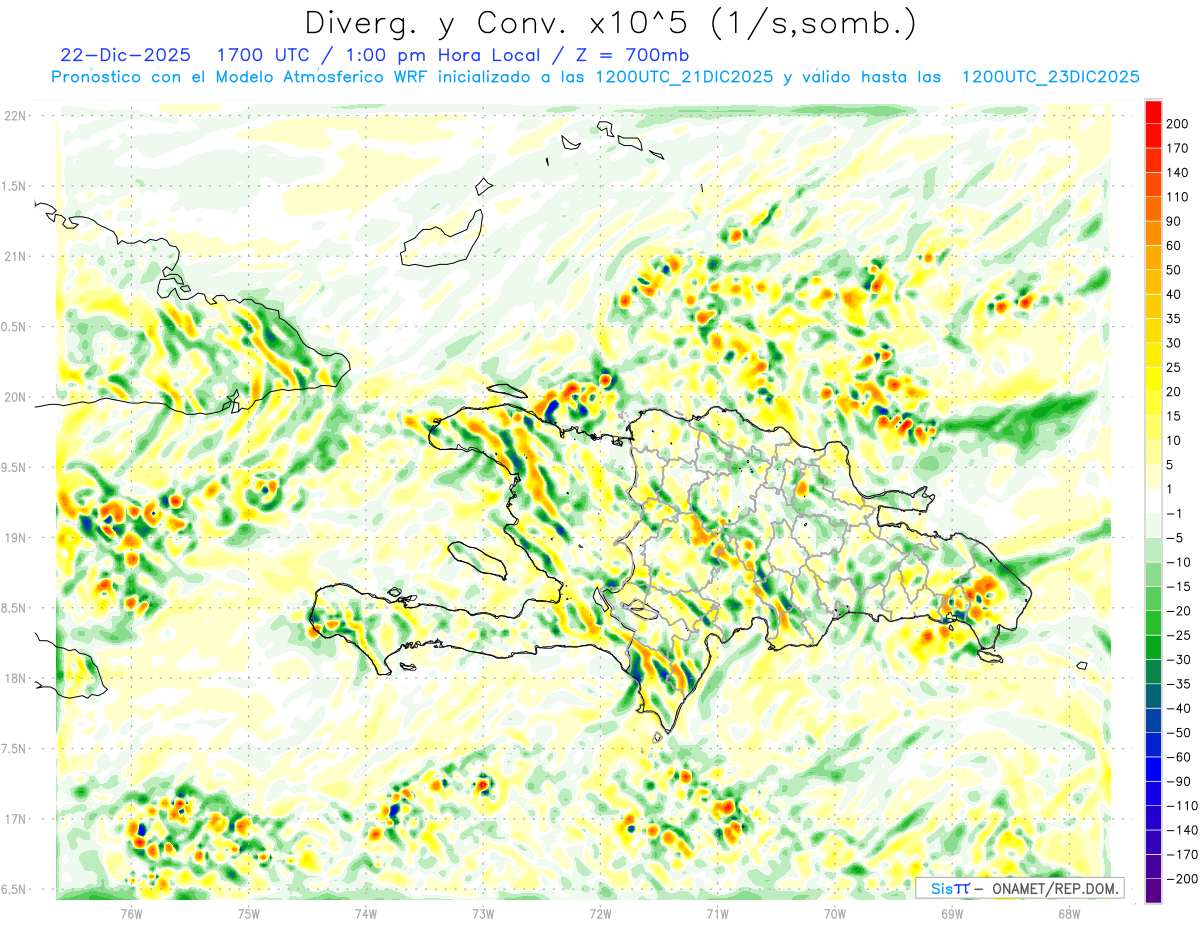Click the '-140' color scale label
Image resolution: width=1200 pixels, height=927 pixels.
pos(1181,830)
